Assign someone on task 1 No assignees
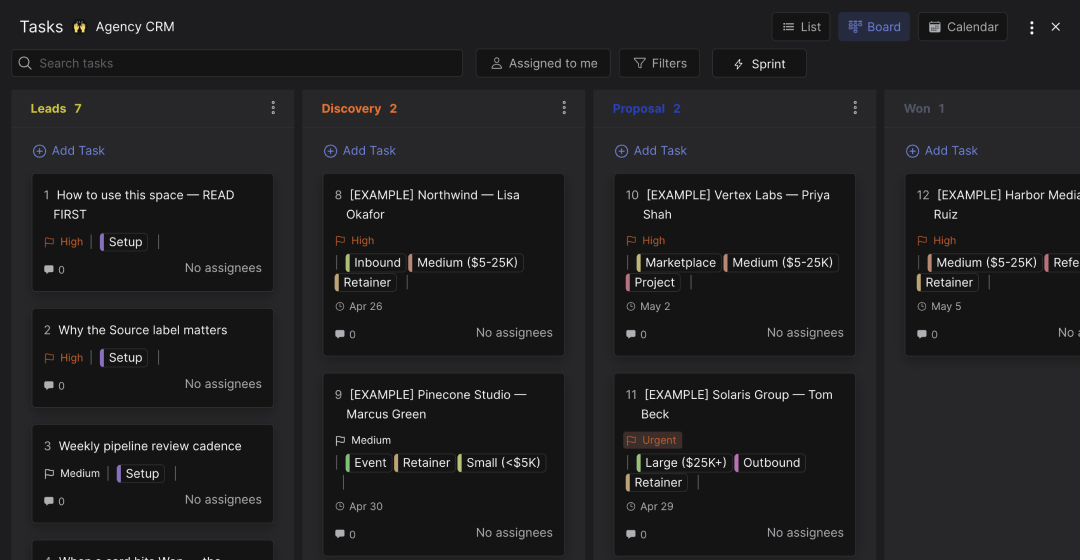 pyautogui.click(x=223, y=269)
